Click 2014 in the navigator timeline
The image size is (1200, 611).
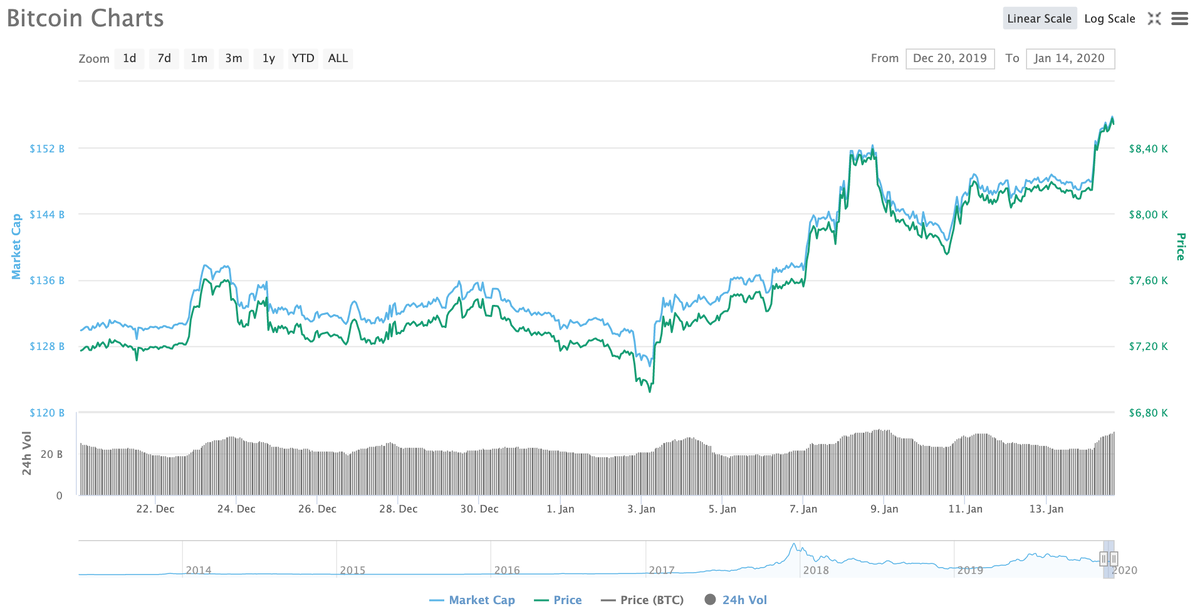[198, 570]
